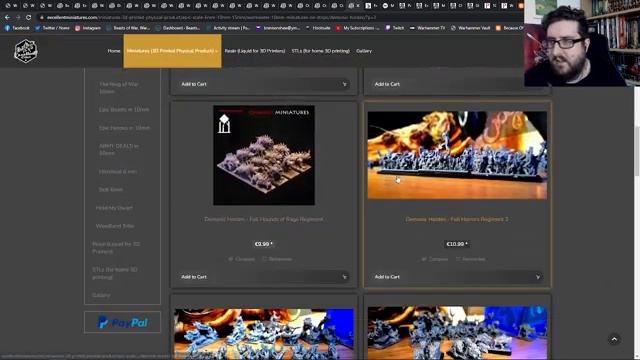Tick Remember under Full Horrors Regiment 2

point(470,259)
